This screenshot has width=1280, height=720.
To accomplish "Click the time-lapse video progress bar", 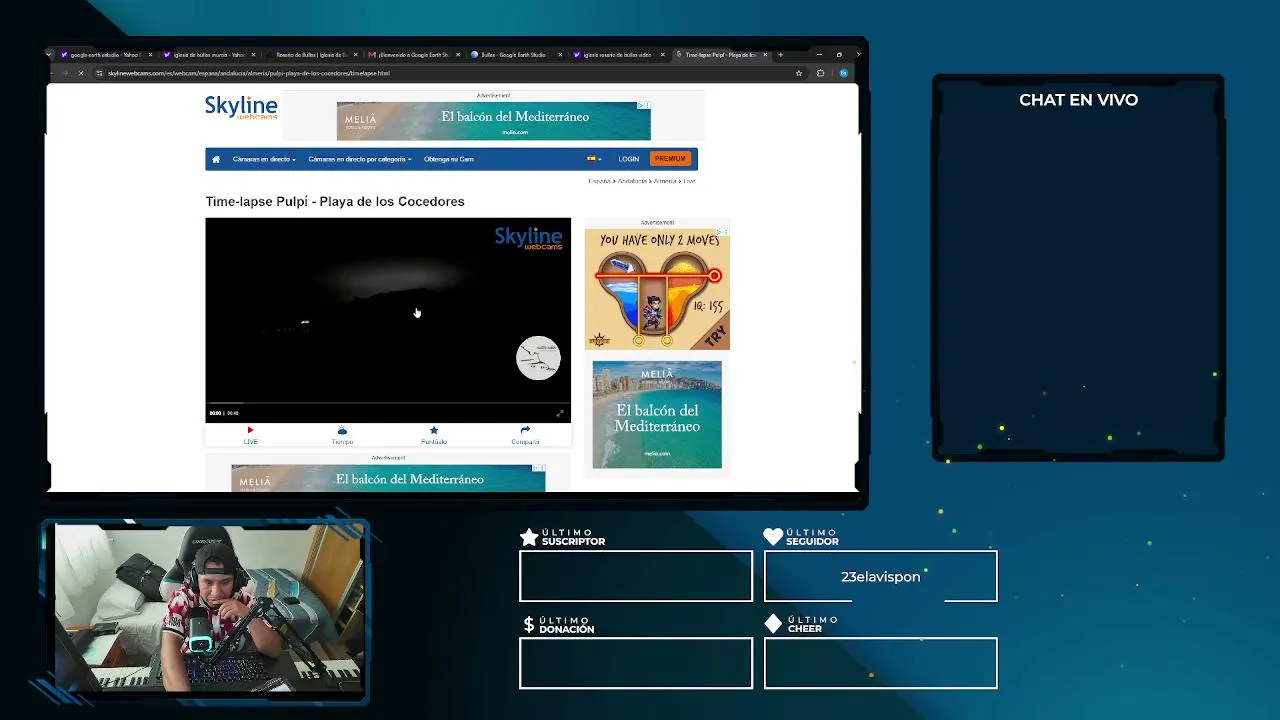I will point(388,404).
